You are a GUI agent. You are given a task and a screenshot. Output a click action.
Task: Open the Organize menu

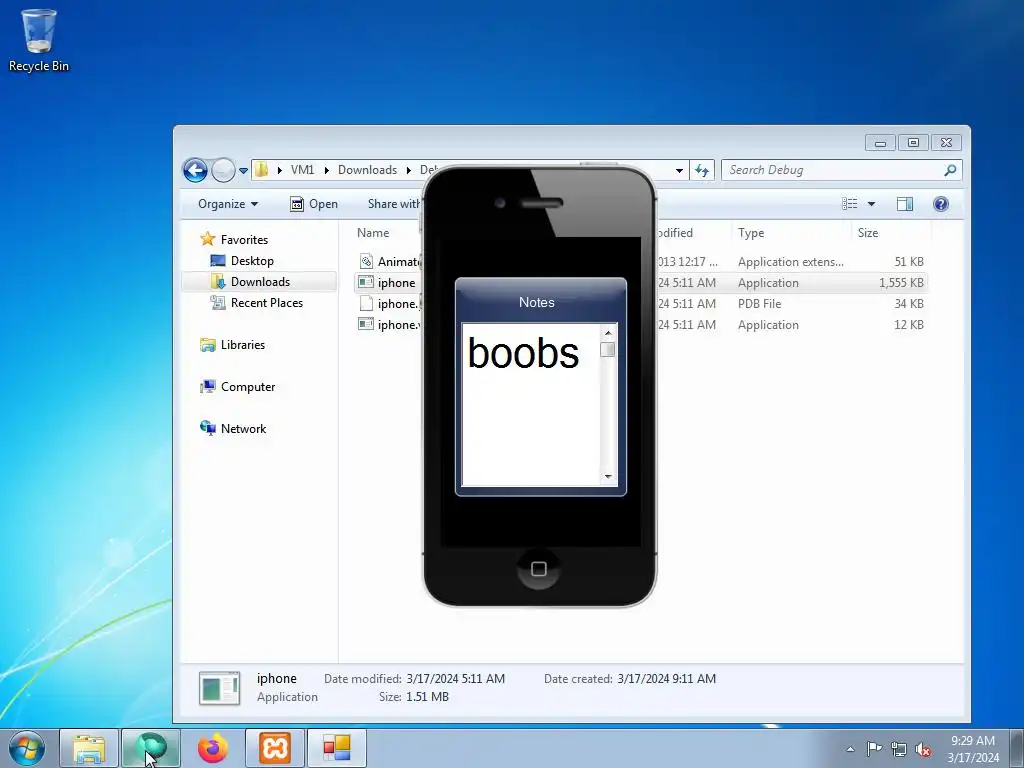pos(228,204)
